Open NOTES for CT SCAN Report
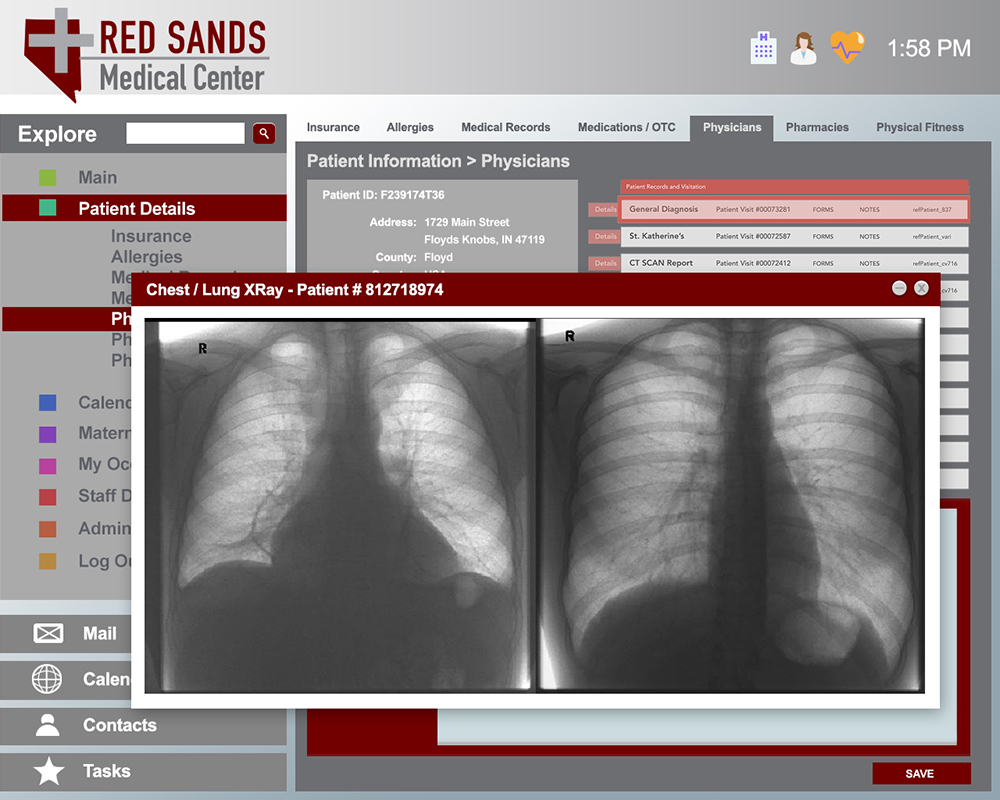Image resolution: width=1000 pixels, height=800 pixels. click(x=869, y=264)
